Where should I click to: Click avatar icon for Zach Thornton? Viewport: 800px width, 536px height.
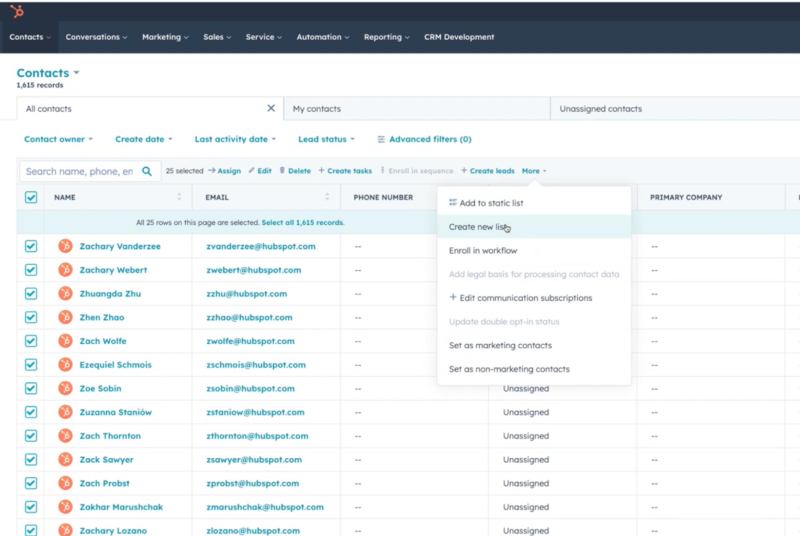coord(65,436)
